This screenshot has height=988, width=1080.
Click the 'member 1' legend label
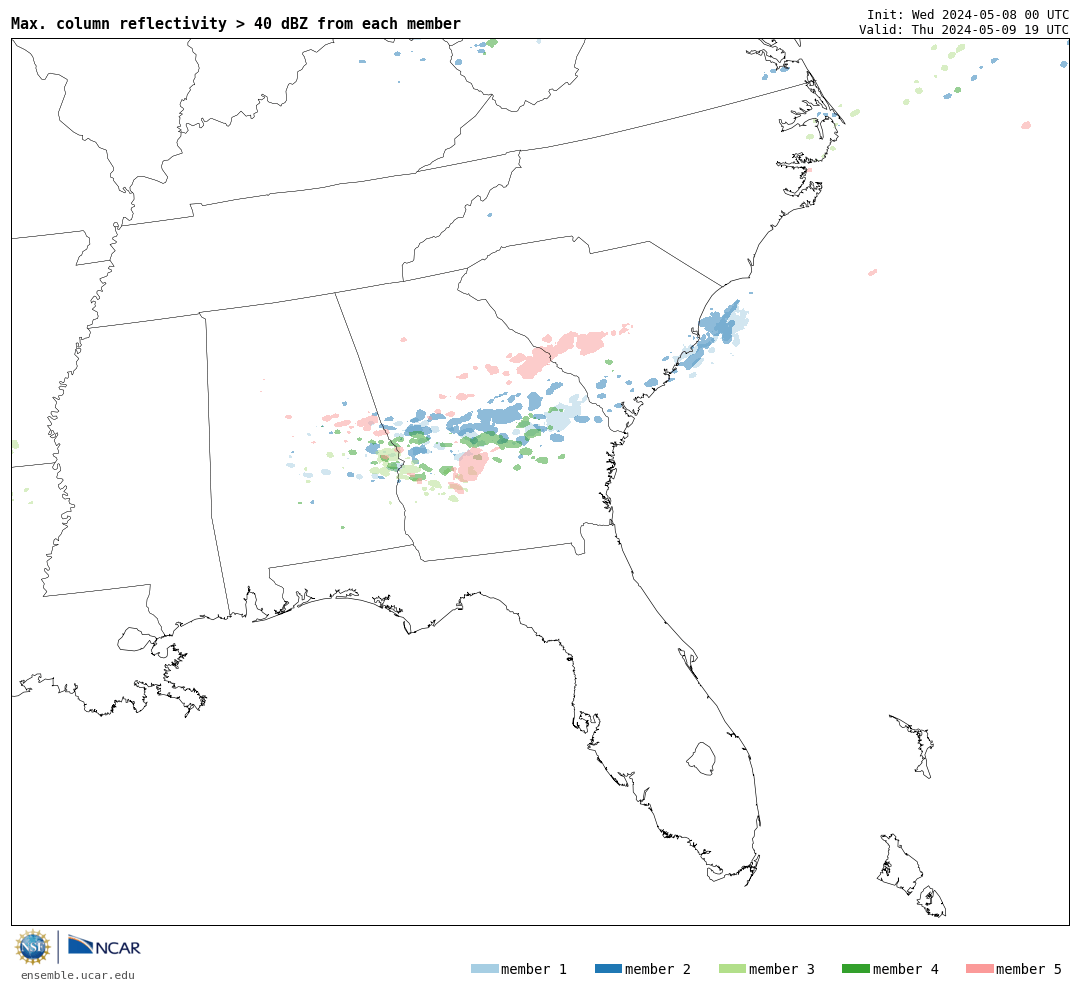pos(534,969)
